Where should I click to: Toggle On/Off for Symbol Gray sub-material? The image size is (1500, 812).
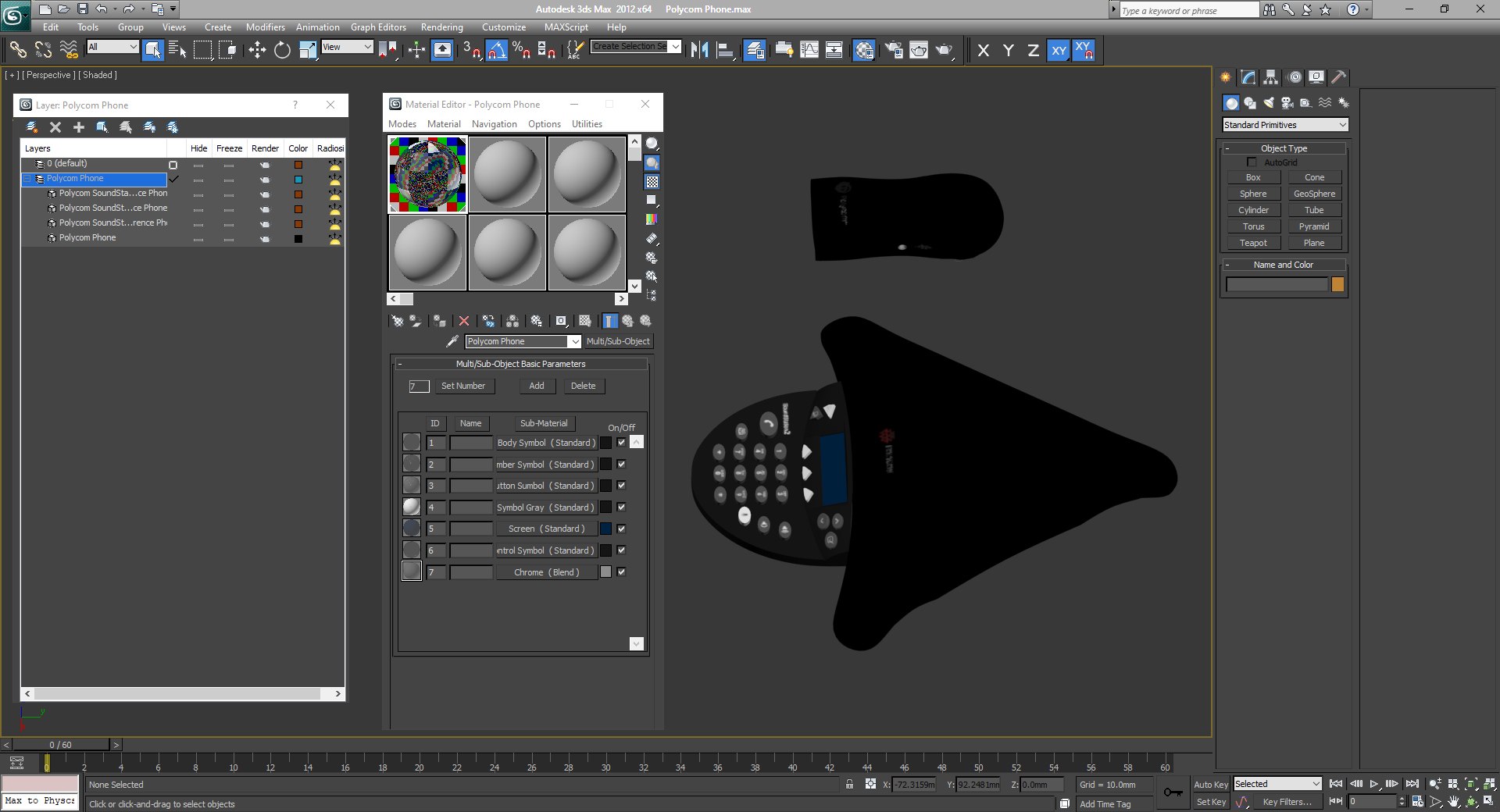pos(621,507)
